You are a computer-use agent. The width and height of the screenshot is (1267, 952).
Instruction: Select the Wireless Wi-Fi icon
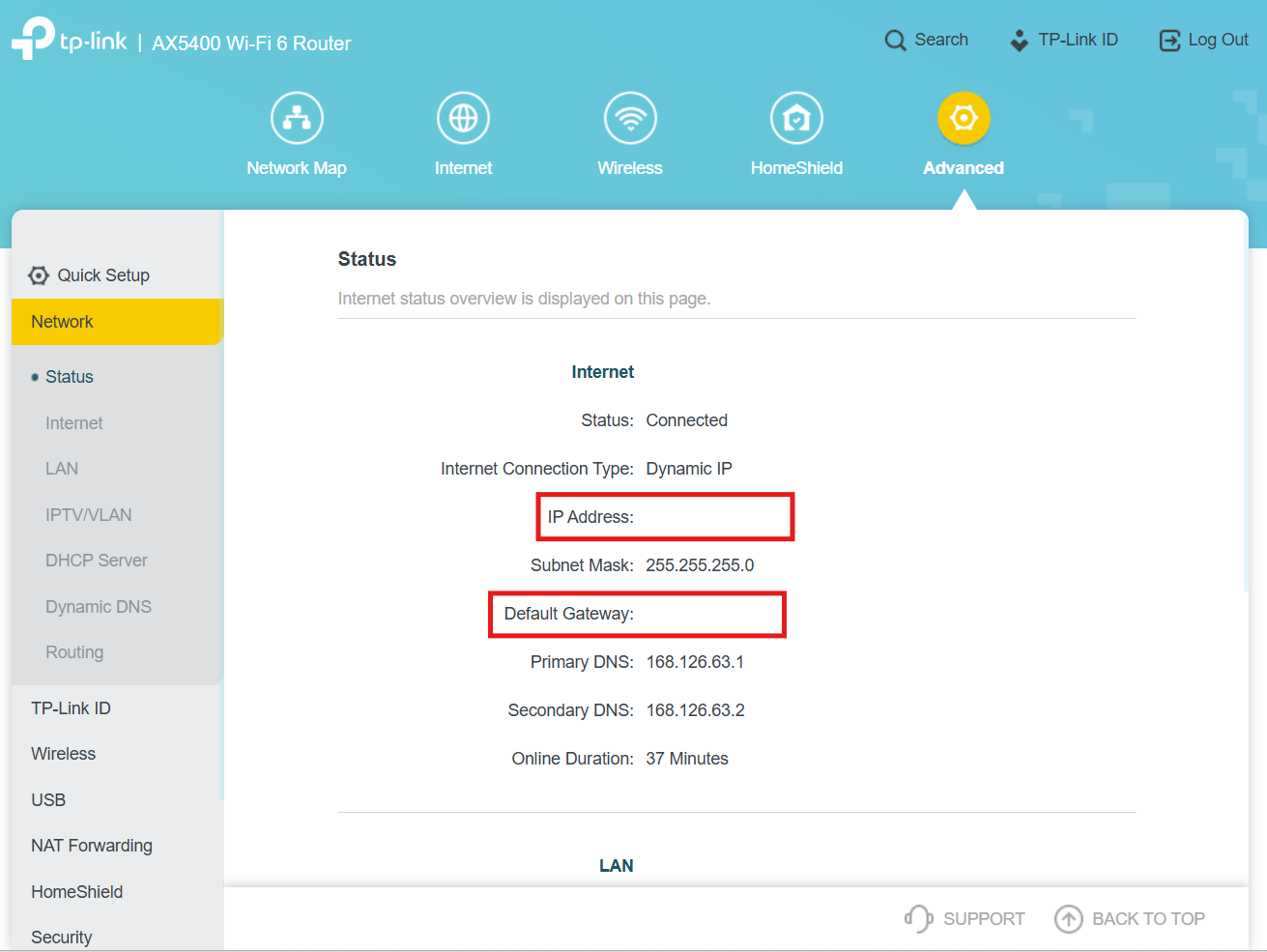pyautogui.click(x=630, y=119)
